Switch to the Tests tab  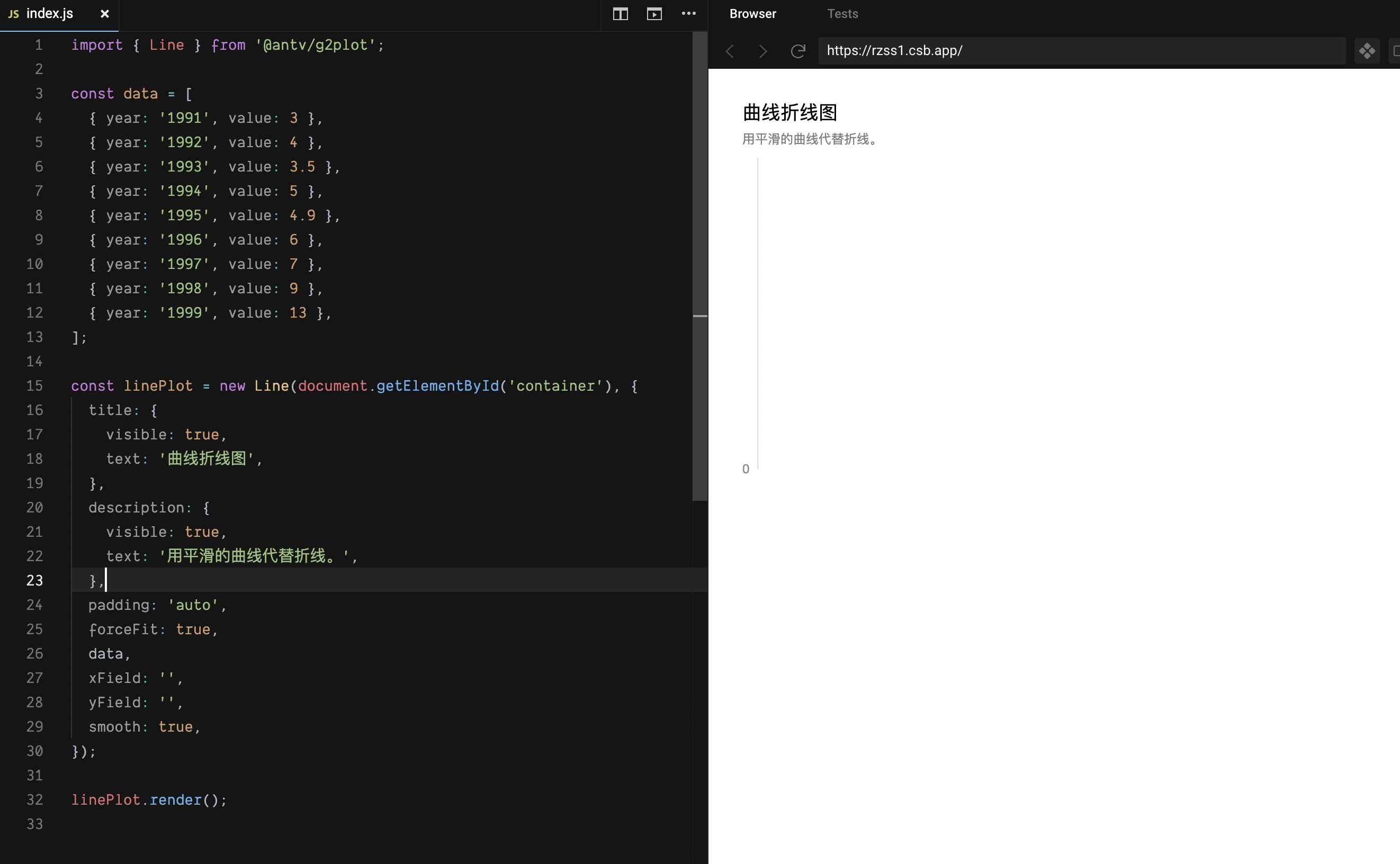(x=842, y=14)
